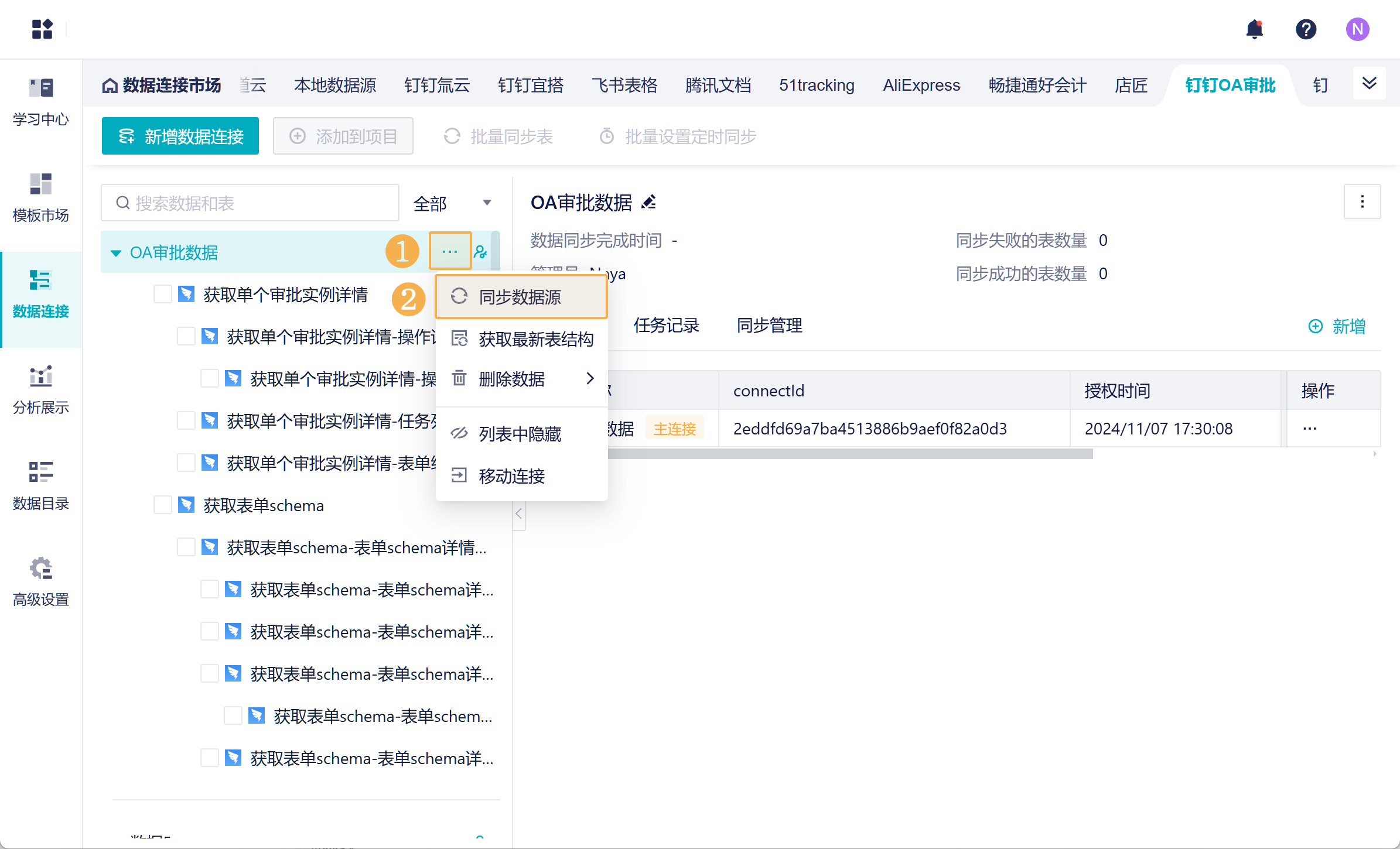The height and width of the screenshot is (849, 1400).
Task: Check the box for 获取表单schema
Action: (162, 505)
